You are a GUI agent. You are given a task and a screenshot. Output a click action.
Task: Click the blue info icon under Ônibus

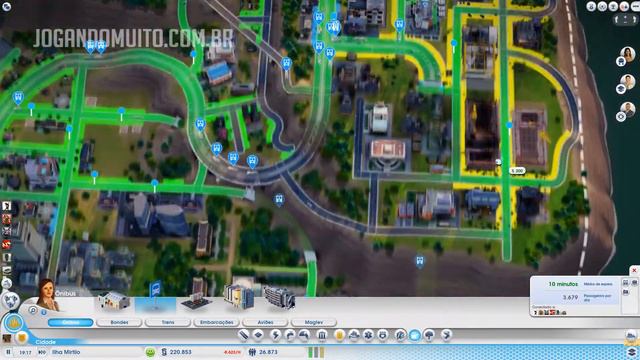coord(44,313)
